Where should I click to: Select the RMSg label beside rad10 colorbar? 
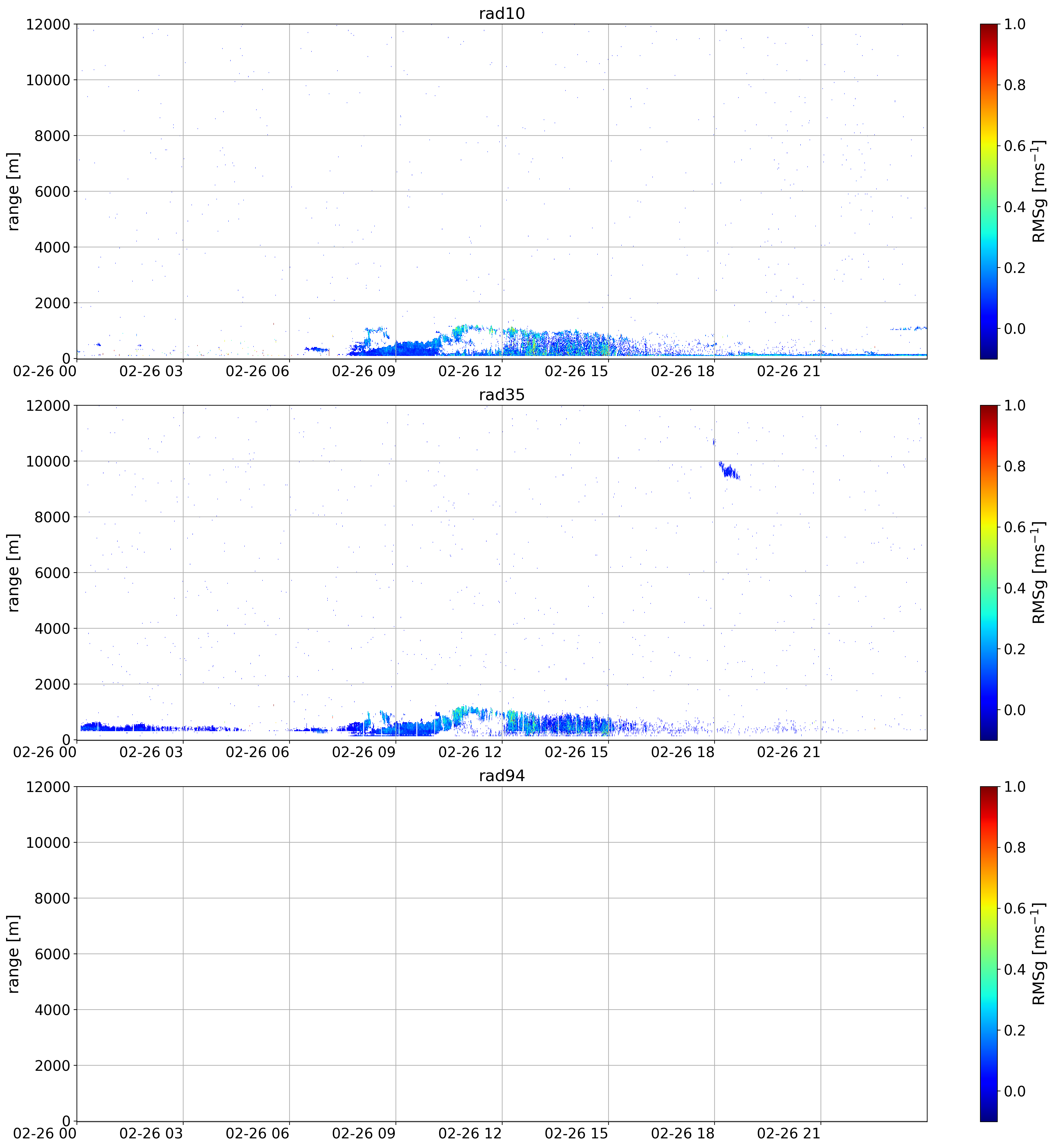click(x=1039, y=191)
